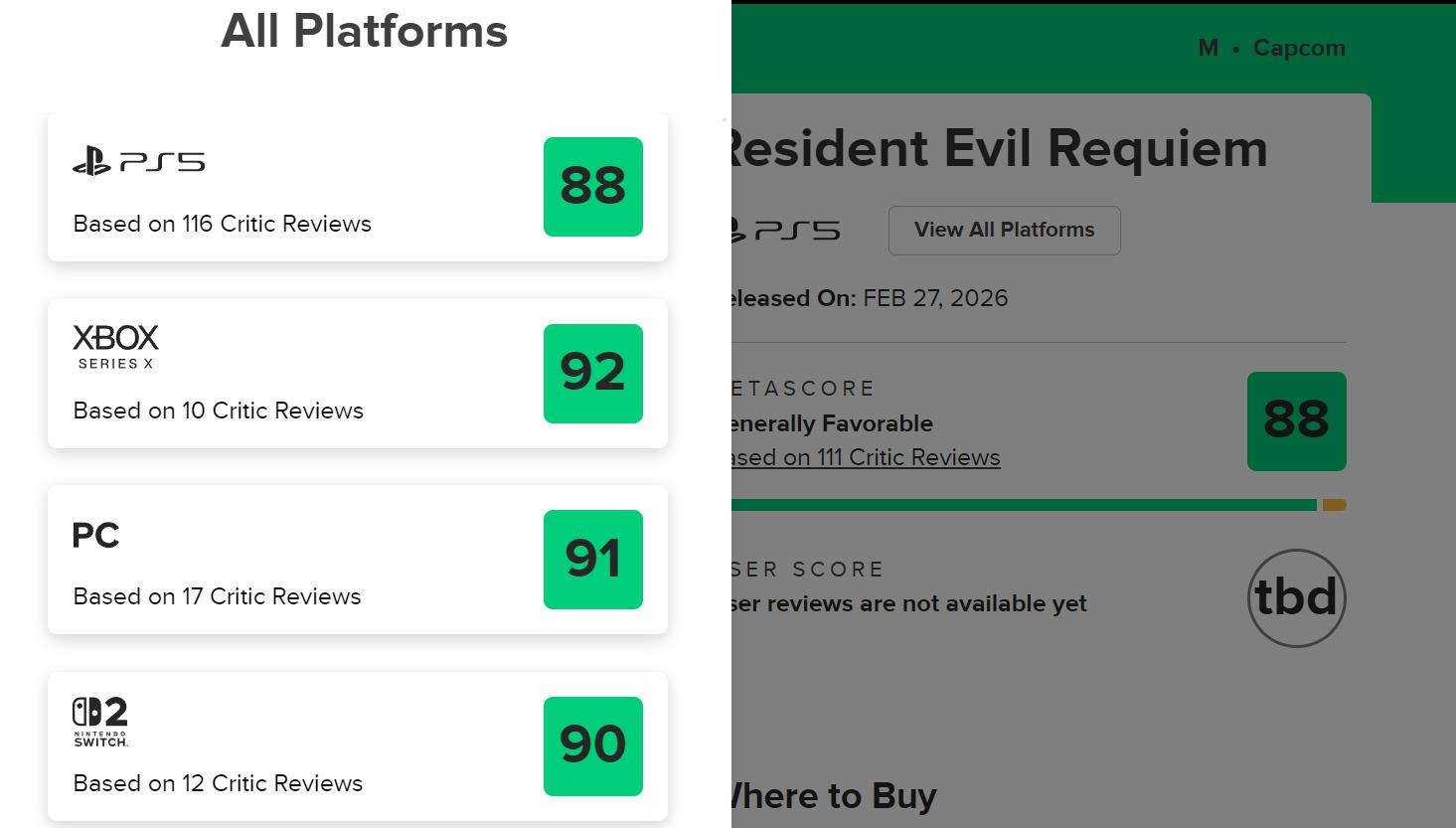1456x828 pixels.
Task: Click the green Metascore distribution bar
Action: click(x=1024, y=505)
